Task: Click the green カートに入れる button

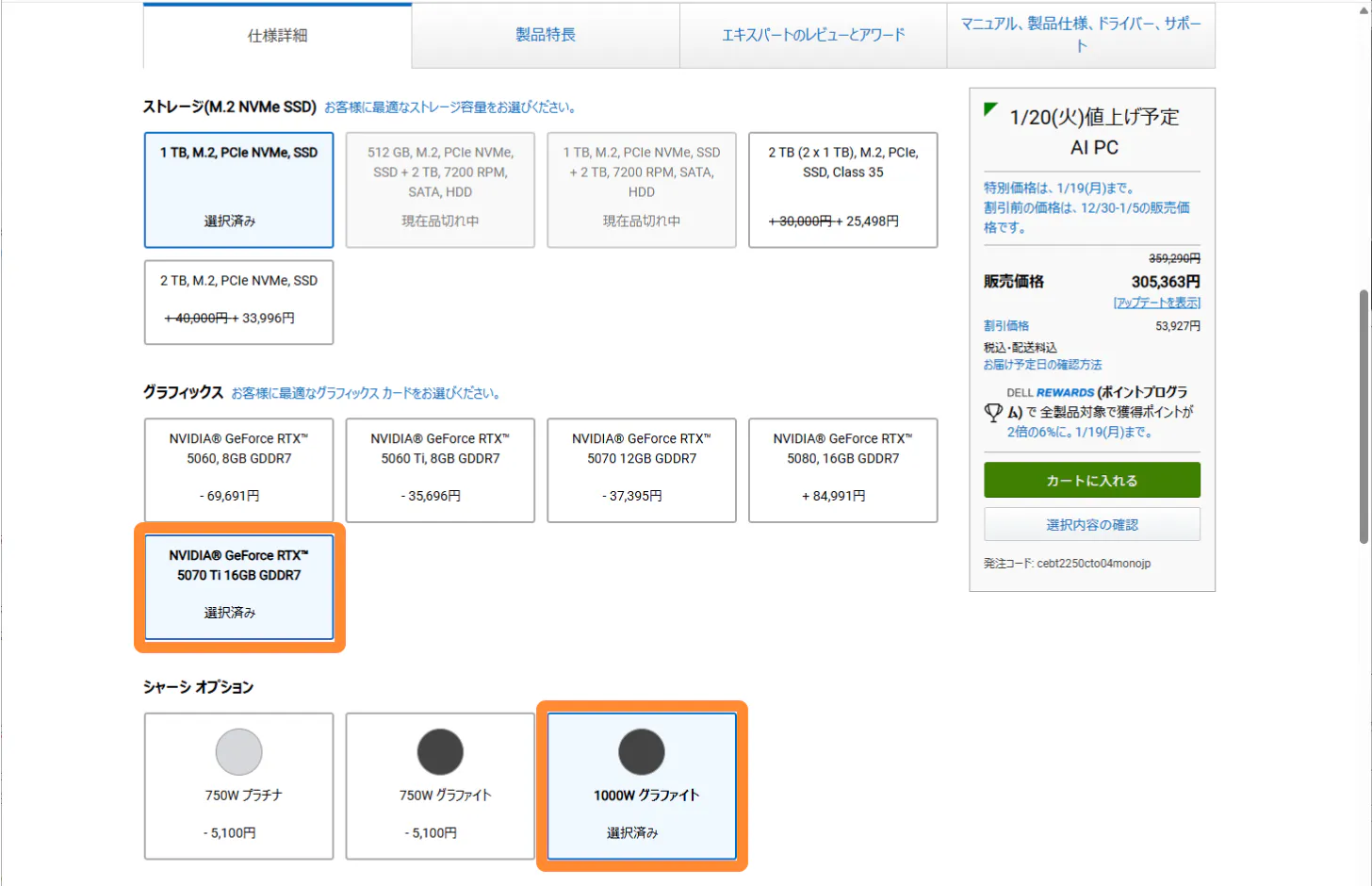Action: pyautogui.click(x=1092, y=480)
